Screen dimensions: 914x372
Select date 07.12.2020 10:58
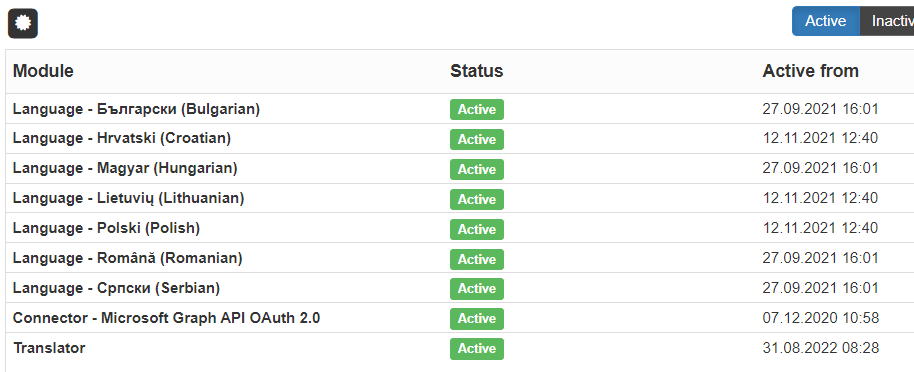click(821, 318)
